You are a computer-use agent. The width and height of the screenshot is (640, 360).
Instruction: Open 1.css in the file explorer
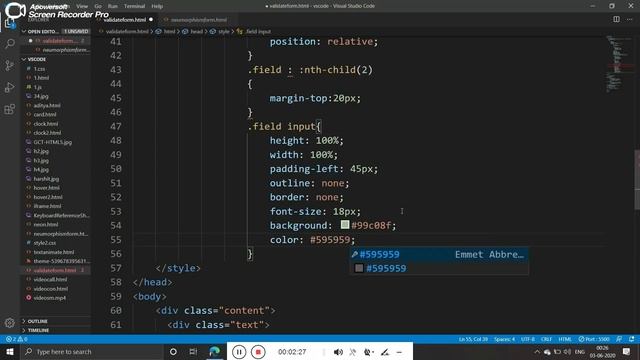pos(39,69)
